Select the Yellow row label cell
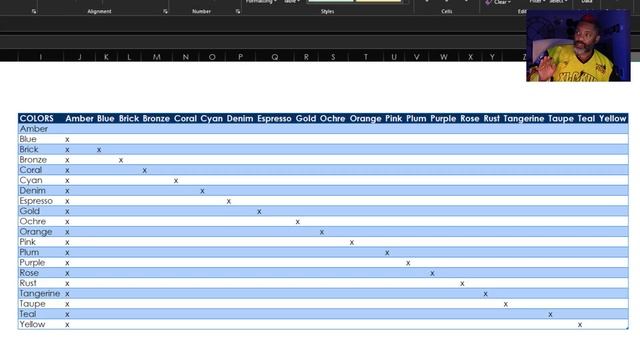The width and height of the screenshot is (640, 360). pos(41,324)
